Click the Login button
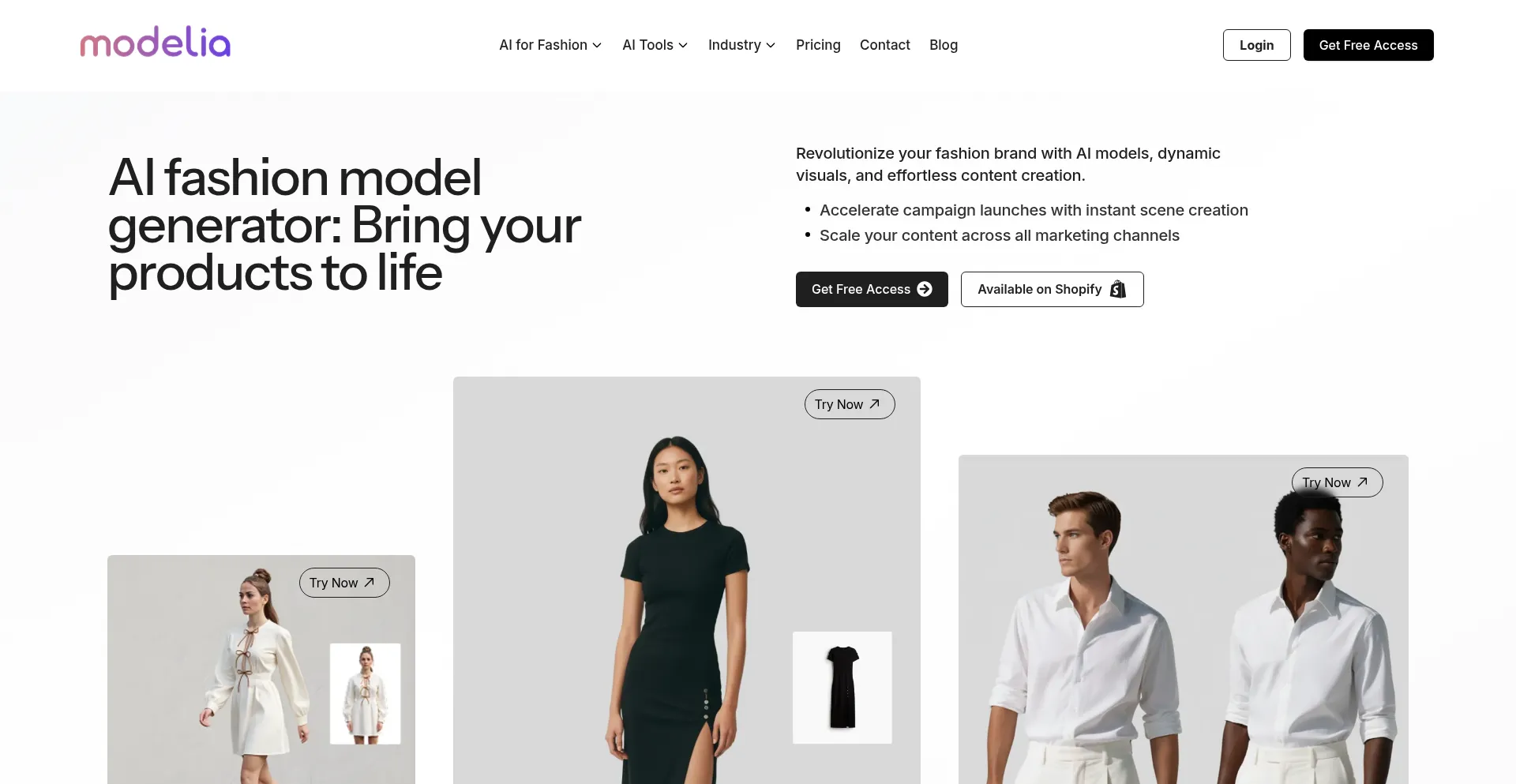Image resolution: width=1516 pixels, height=784 pixels. pyautogui.click(x=1256, y=45)
